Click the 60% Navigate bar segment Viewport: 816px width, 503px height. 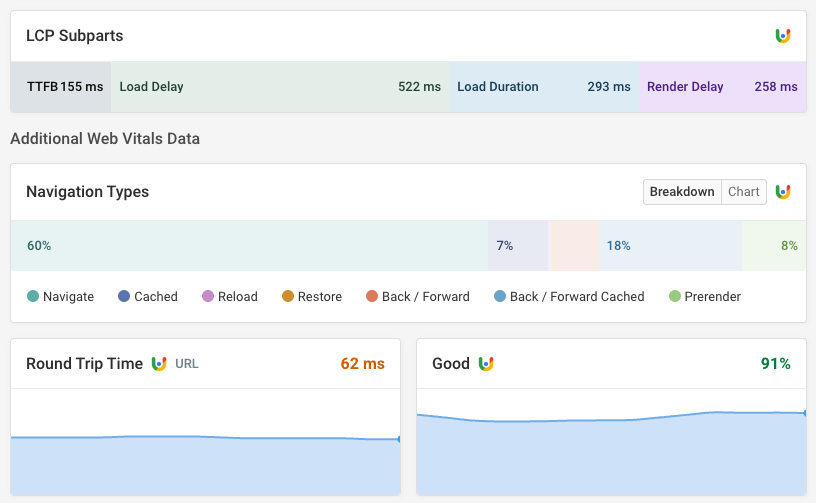[249, 246]
